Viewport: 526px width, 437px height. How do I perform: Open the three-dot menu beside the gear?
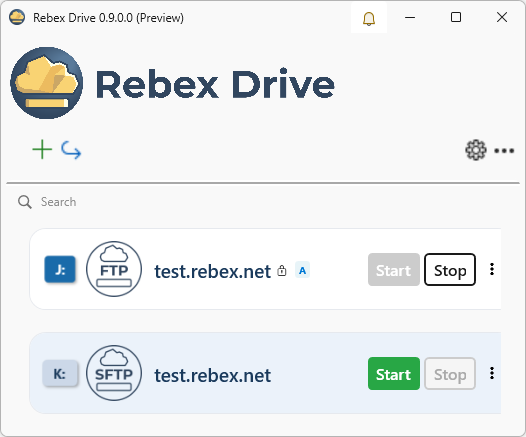click(504, 151)
